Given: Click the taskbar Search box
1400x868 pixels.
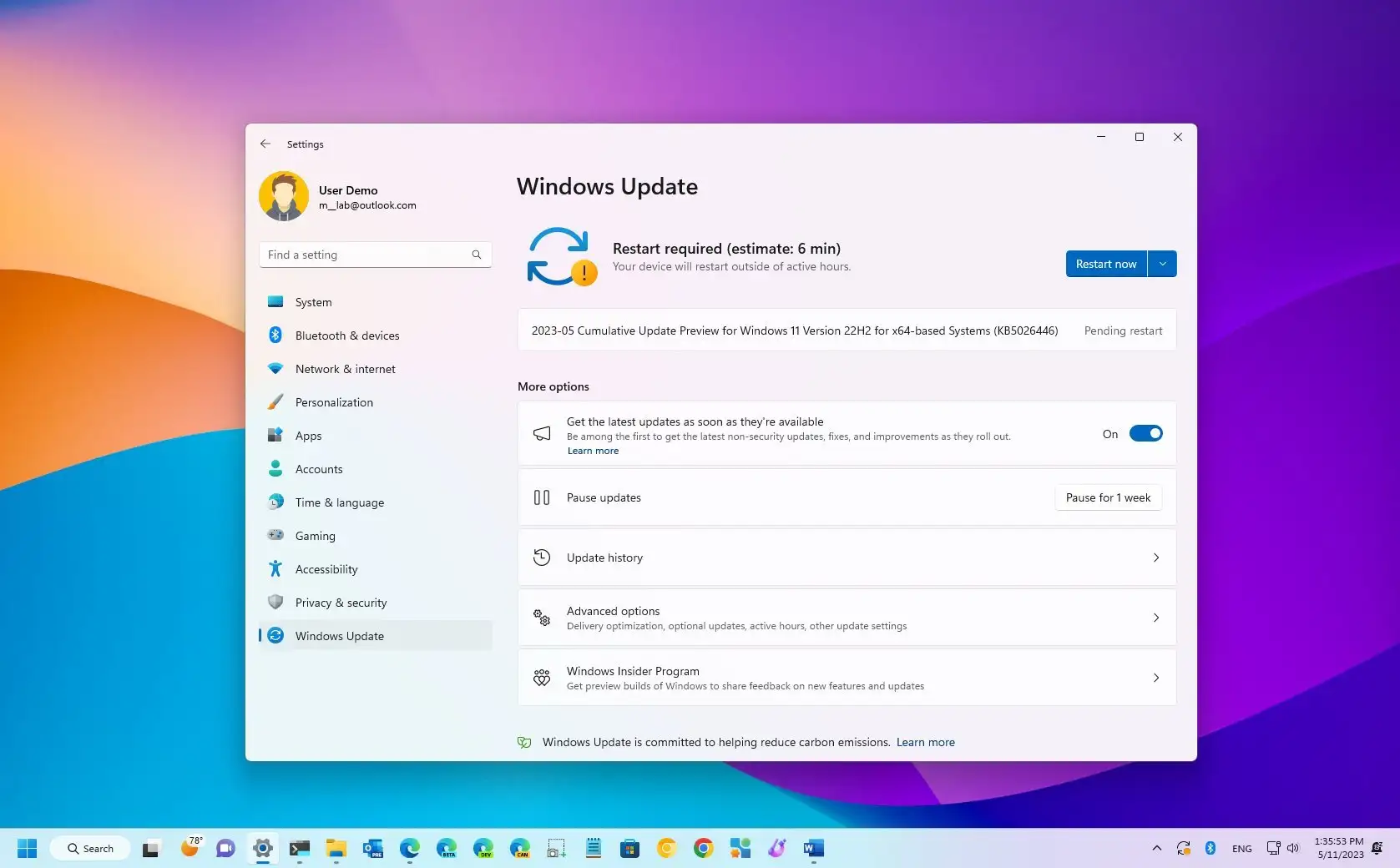Looking at the screenshot, I should point(90,848).
